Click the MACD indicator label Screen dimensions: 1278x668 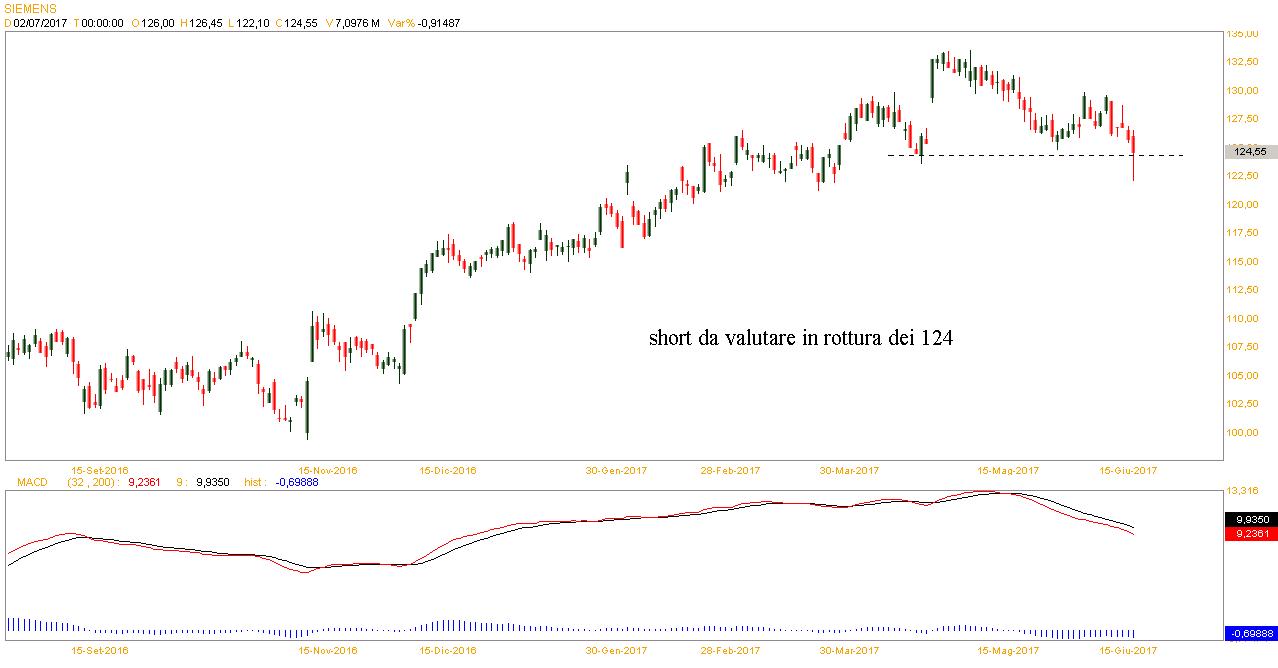point(32,482)
